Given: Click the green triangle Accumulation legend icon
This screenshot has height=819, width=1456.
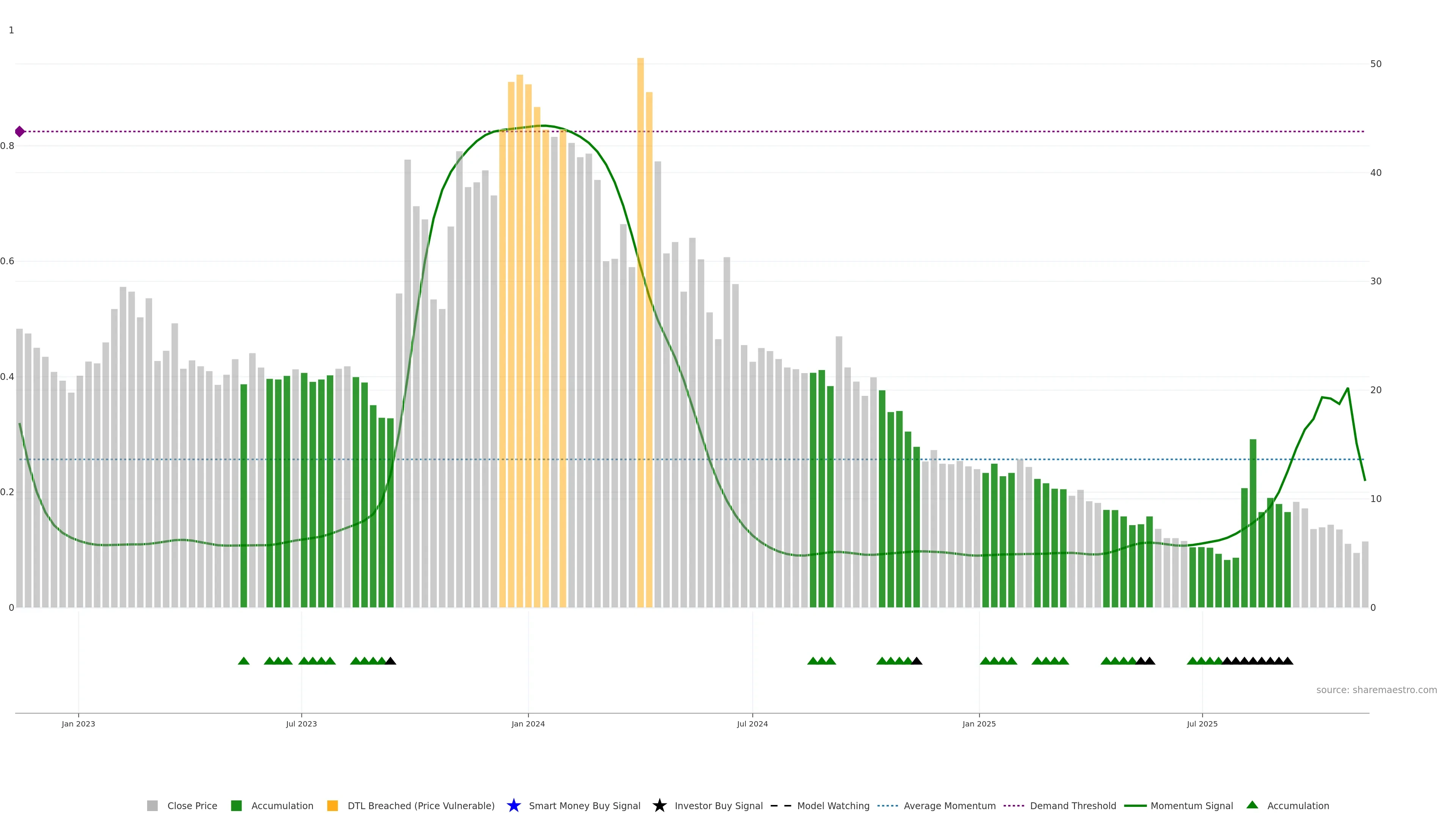Looking at the screenshot, I should tap(1252, 805).
